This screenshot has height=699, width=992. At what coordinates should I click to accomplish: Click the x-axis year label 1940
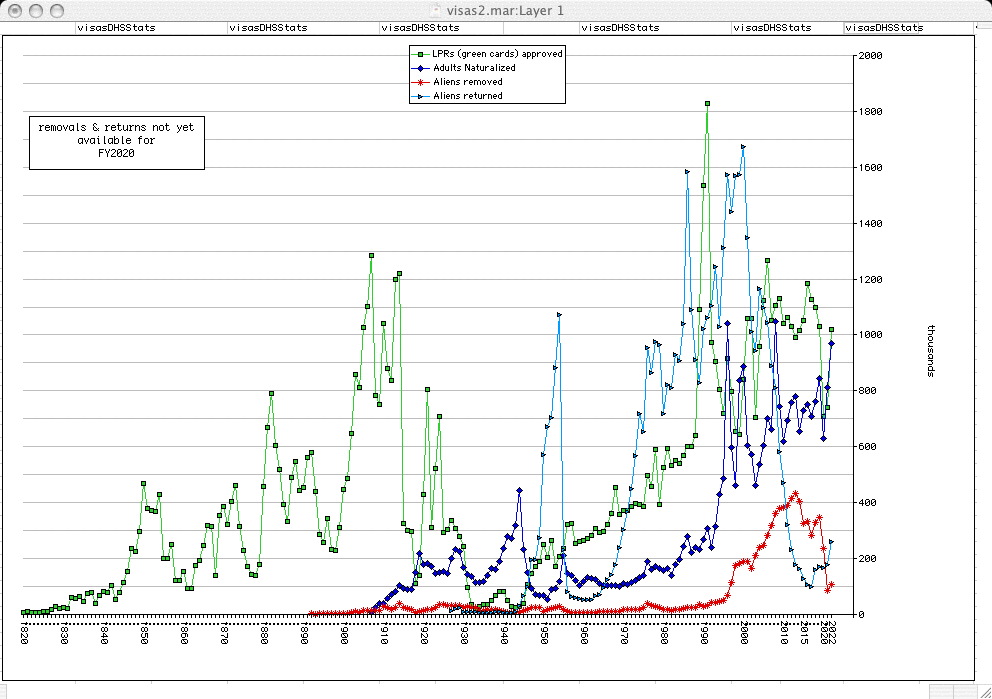(x=504, y=633)
